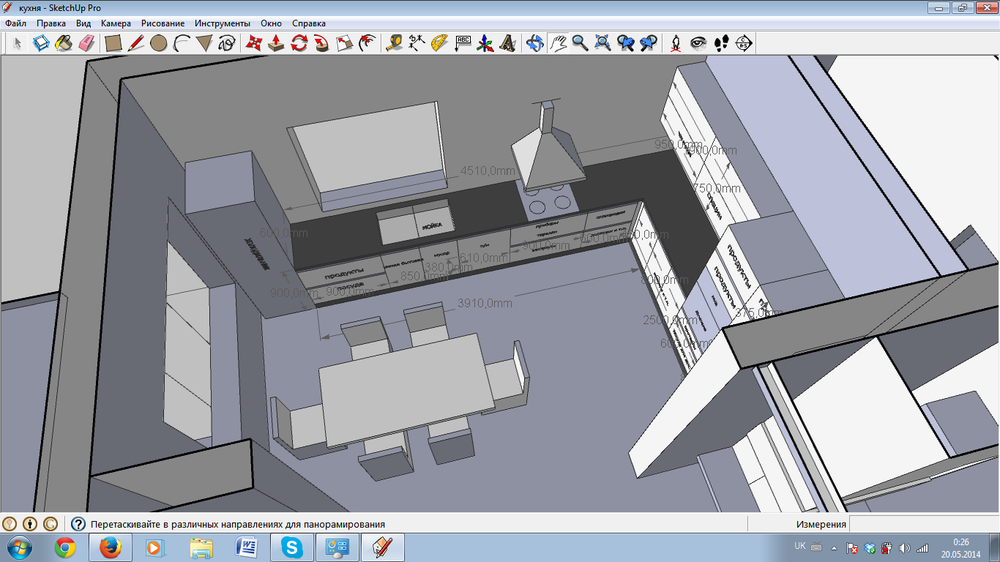Click the UK language indicator in tray
Viewport: 1000px width, 562px height.
[800, 547]
